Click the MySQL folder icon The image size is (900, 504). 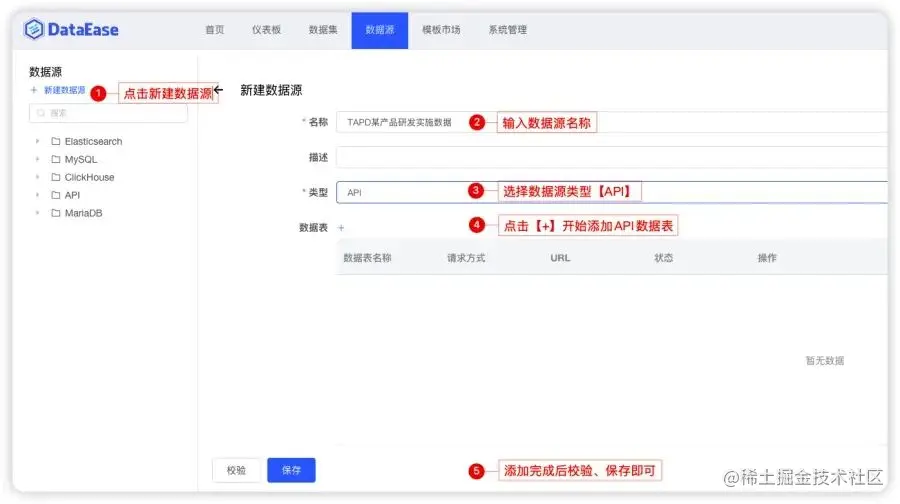coord(56,159)
